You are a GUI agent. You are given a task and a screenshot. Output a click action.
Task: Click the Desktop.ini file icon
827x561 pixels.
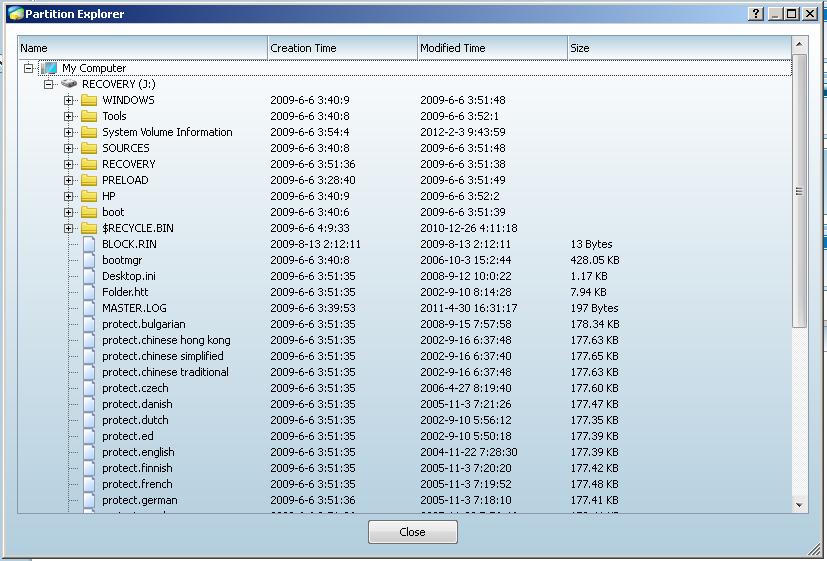click(x=89, y=276)
